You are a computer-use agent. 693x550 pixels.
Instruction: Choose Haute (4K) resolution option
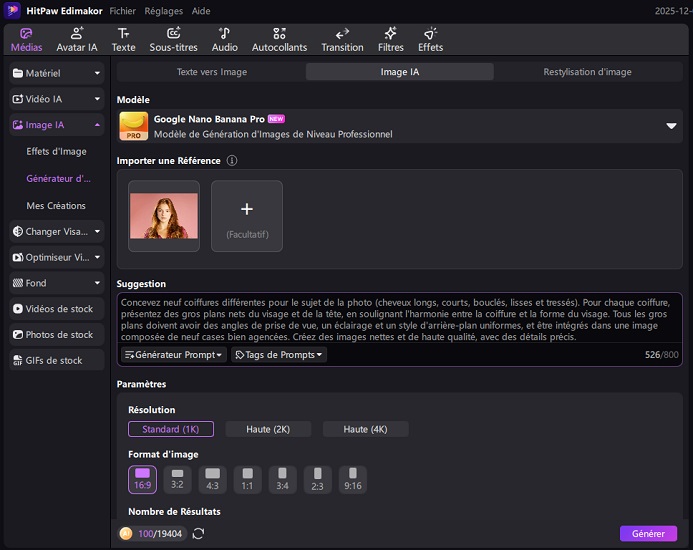[x=365, y=429]
